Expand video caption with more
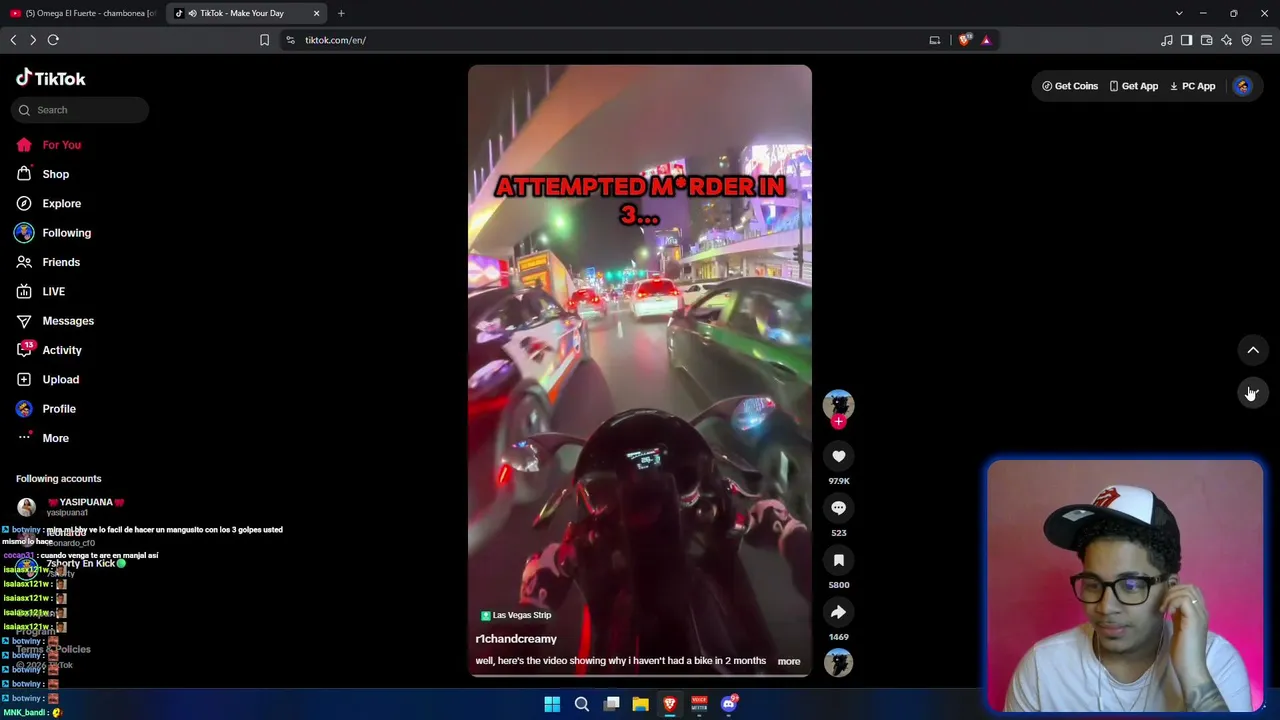Viewport: 1280px width, 720px height. pyautogui.click(x=789, y=661)
